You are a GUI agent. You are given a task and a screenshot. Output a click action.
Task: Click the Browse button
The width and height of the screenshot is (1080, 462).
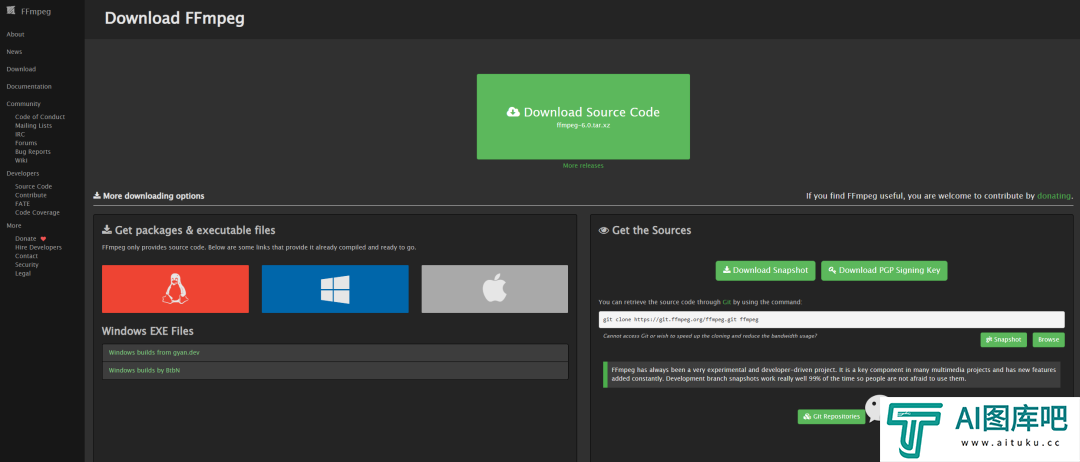(x=1048, y=339)
